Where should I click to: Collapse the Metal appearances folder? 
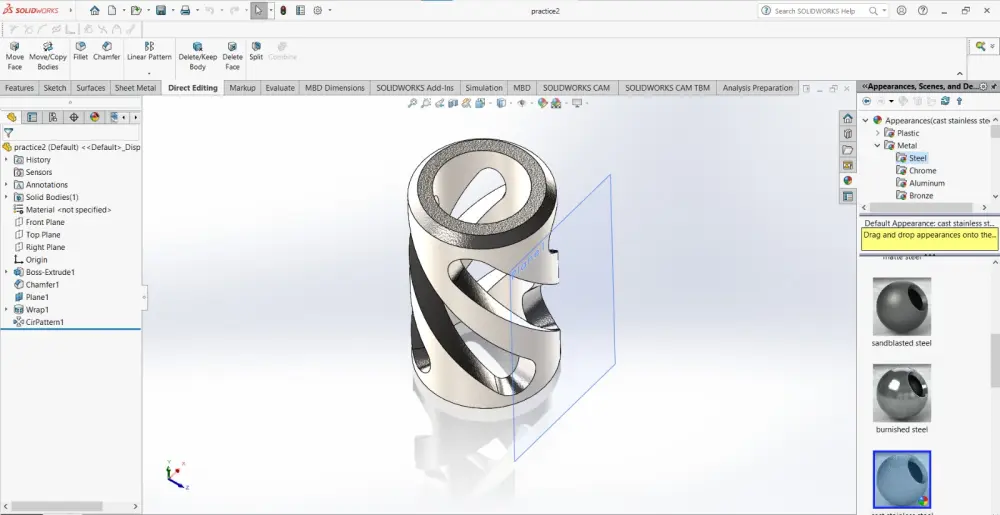coord(878,145)
